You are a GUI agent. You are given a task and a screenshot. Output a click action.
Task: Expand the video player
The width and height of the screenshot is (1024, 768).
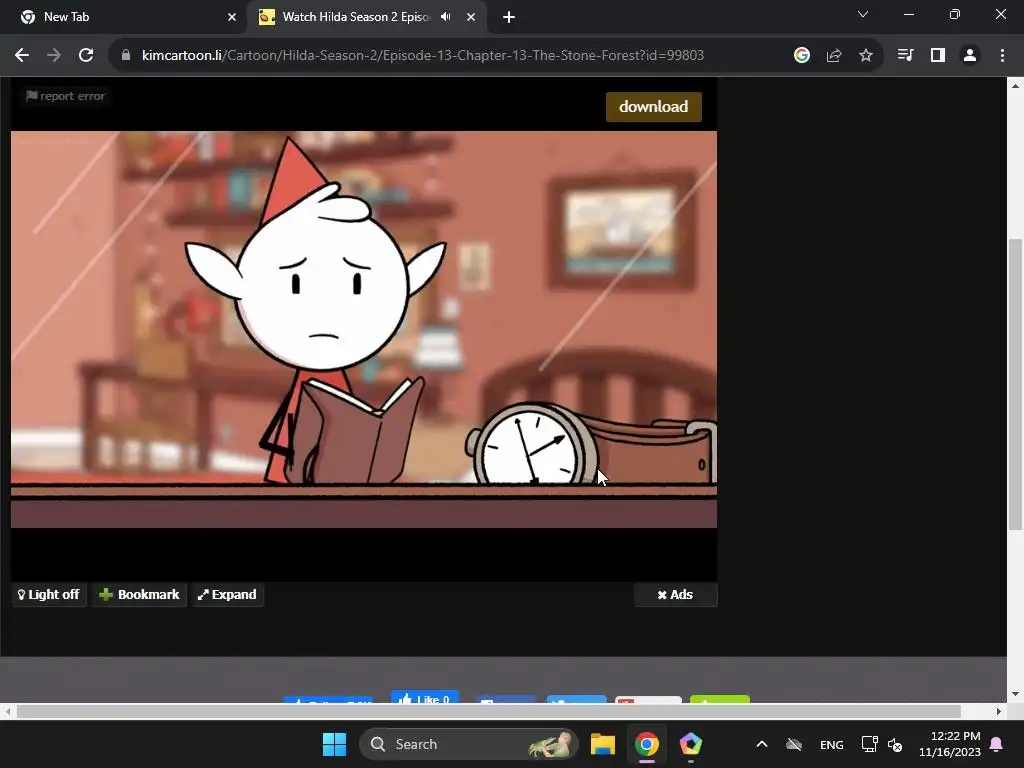[227, 595]
